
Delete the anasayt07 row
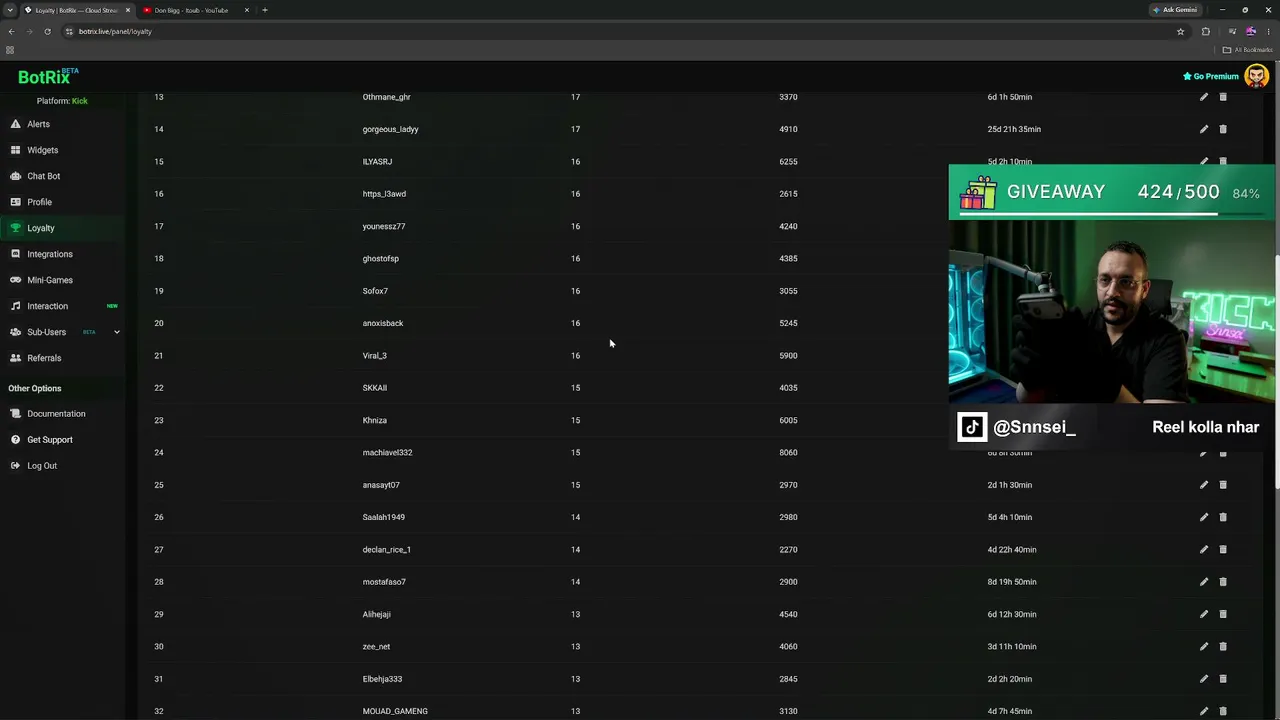click(1223, 485)
